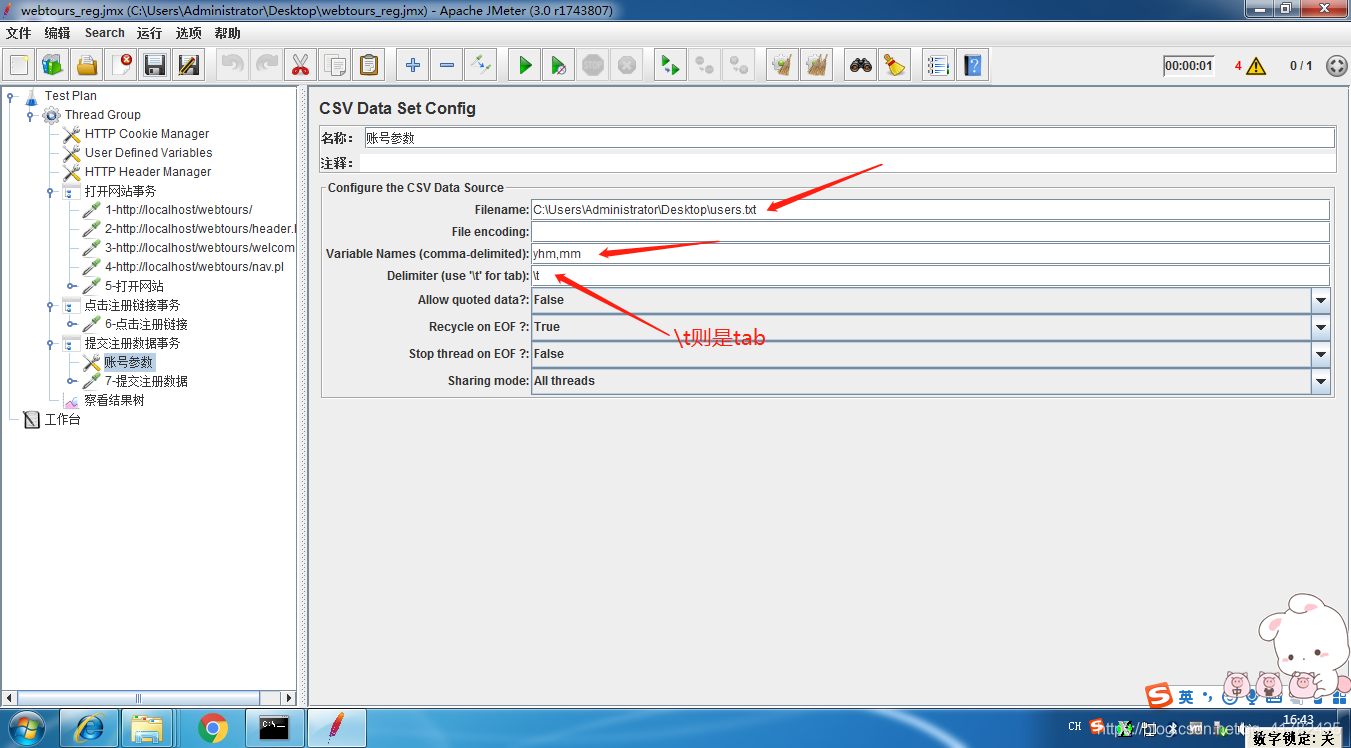Open Chrome from the taskbar
The width and height of the screenshot is (1351, 748).
tap(212, 728)
